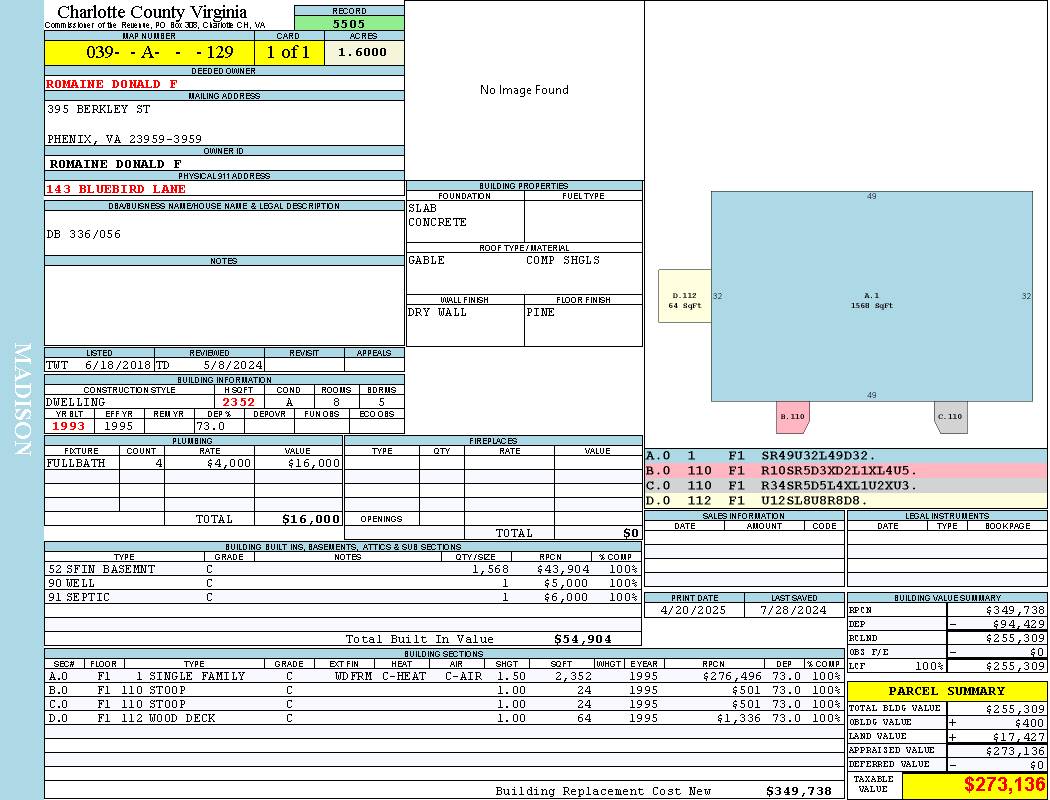This screenshot has width=1050, height=800.
Task: Click plumbing total $16,000 in bold
Action: pyautogui.click(x=311, y=519)
